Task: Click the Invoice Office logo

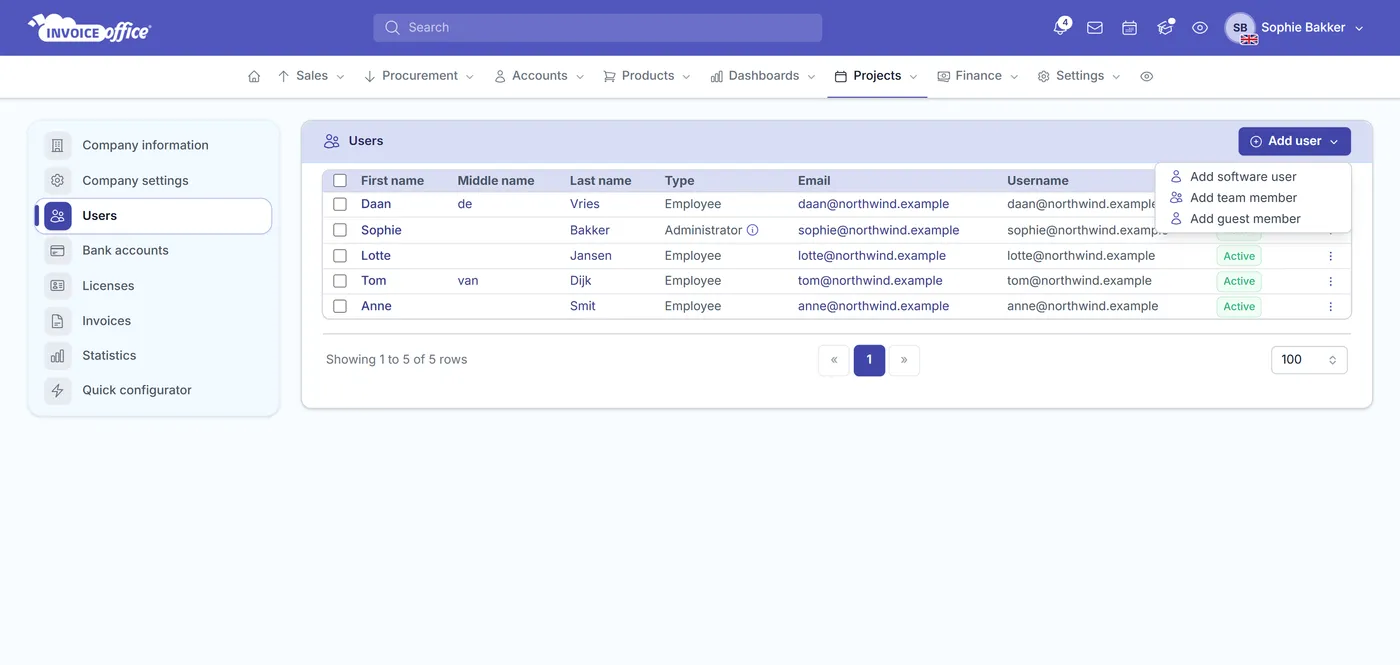Action: pyautogui.click(x=89, y=28)
